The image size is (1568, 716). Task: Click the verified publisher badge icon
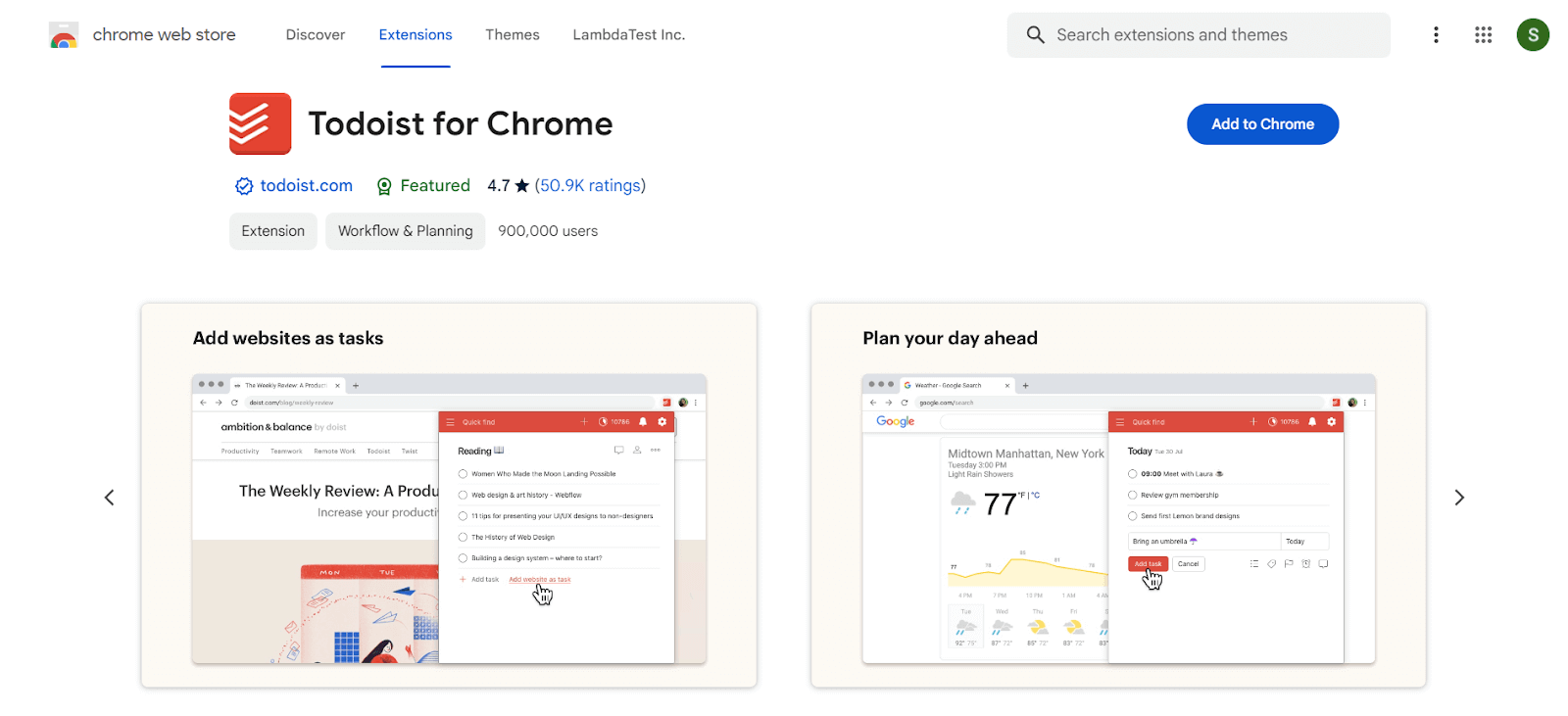[x=244, y=186]
